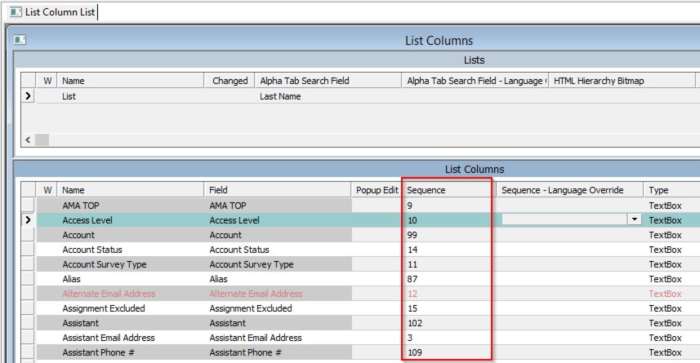Open Access Level language override dropdown
The height and width of the screenshot is (363, 700).
(634, 219)
